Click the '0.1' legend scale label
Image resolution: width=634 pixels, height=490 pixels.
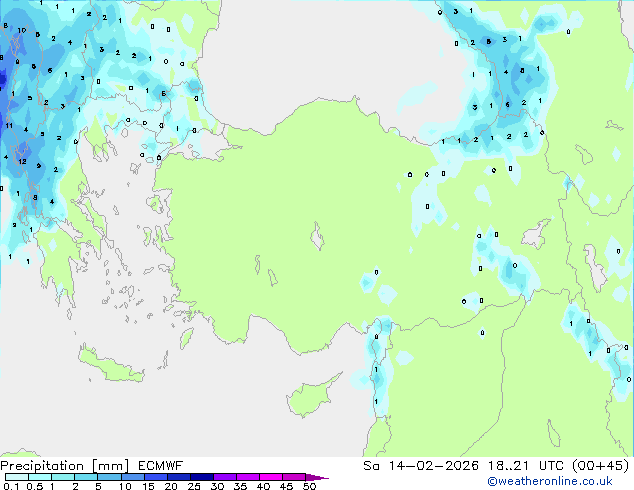coord(11,486)
